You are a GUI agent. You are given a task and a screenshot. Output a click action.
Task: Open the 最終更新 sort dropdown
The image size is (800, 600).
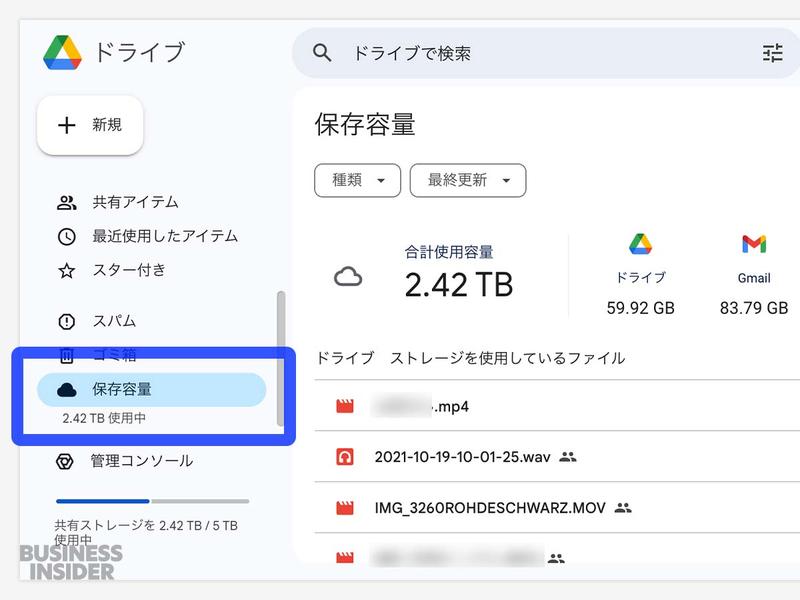point(468,181)
